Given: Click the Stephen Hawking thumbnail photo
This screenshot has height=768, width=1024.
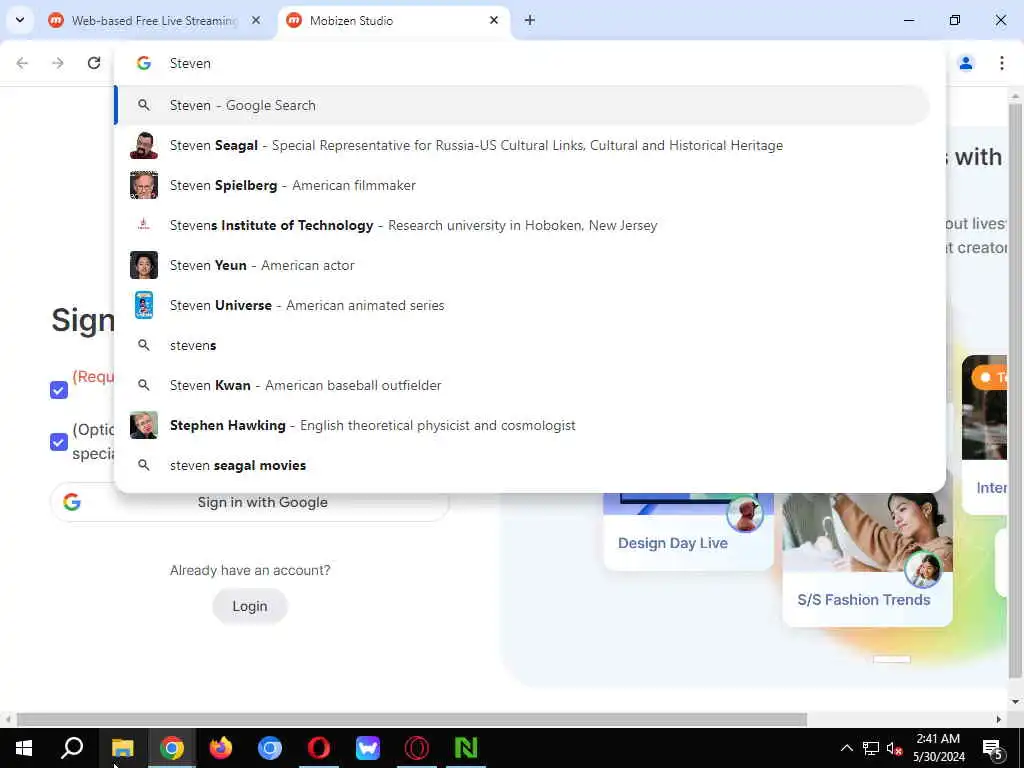Looking at the screenshot, I should (144, 425).
